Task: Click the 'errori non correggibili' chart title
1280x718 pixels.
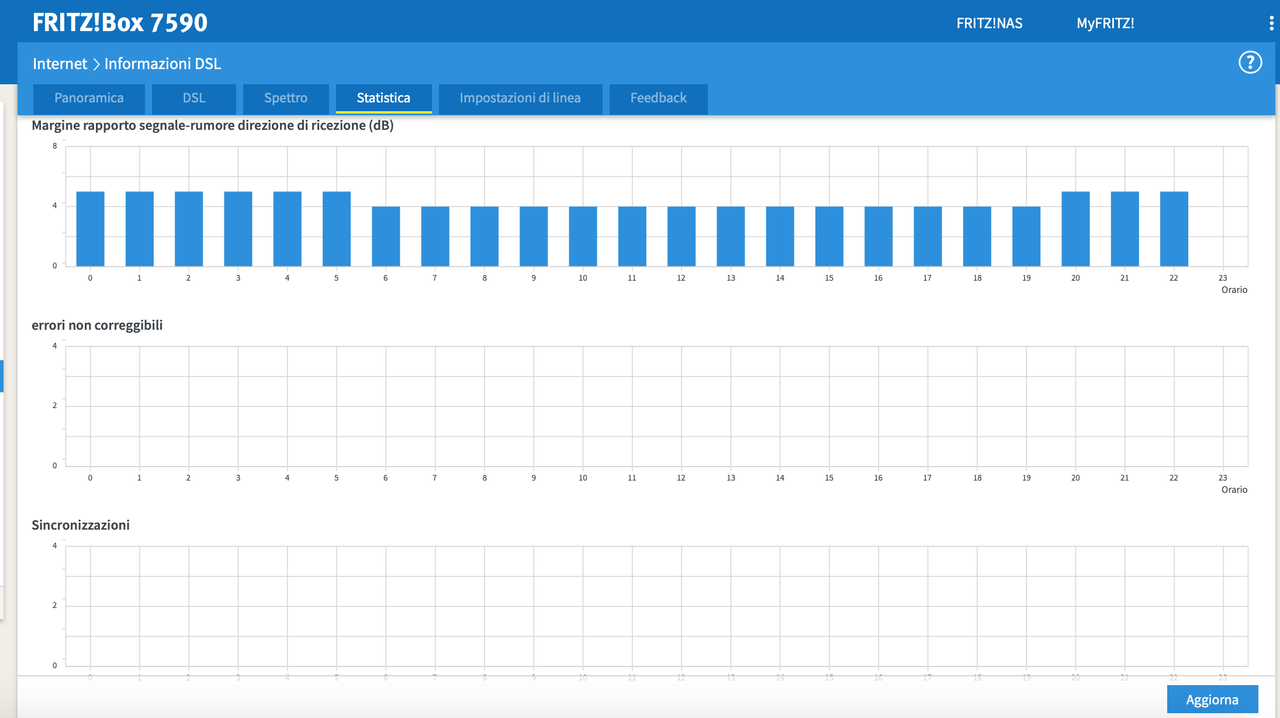Action: (x=97, y=325)
